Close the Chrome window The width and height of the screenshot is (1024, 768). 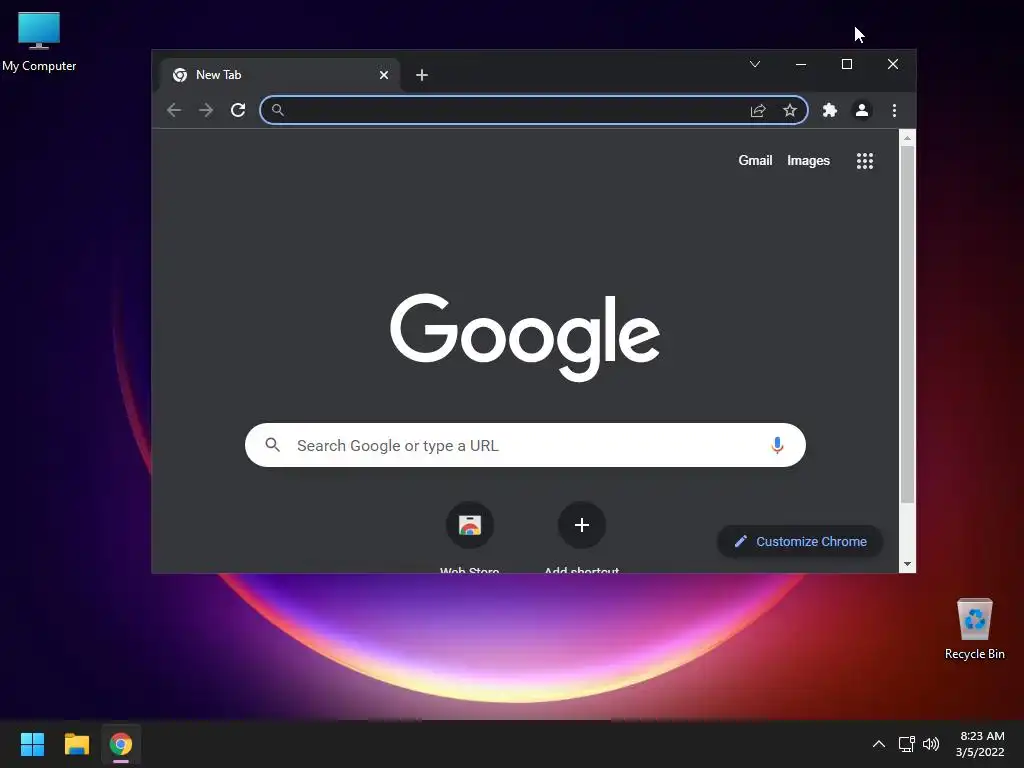click(x=893, y=64)
